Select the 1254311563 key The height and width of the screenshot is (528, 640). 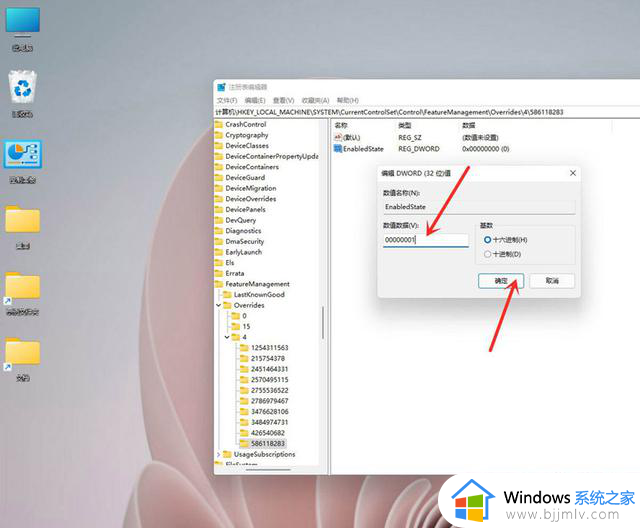coord(270,347)
